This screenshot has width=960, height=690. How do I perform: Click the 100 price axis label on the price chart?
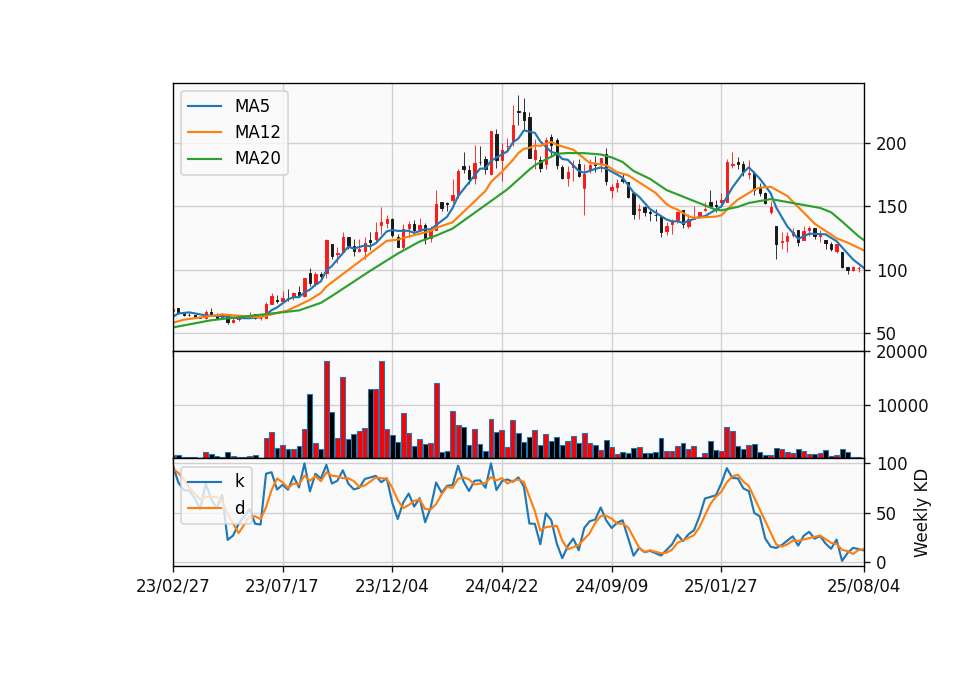pos(891,271)
